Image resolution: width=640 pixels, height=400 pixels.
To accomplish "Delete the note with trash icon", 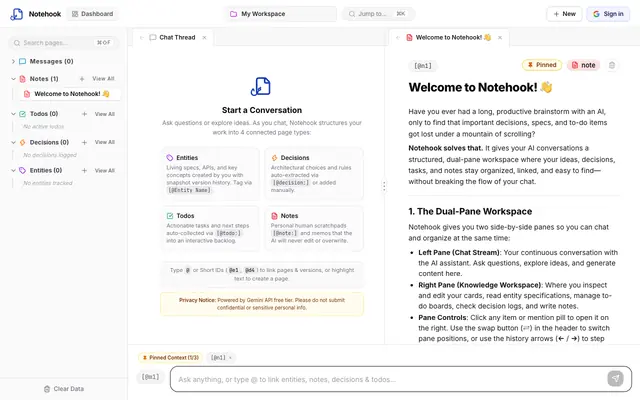I will tap(611, 65).
